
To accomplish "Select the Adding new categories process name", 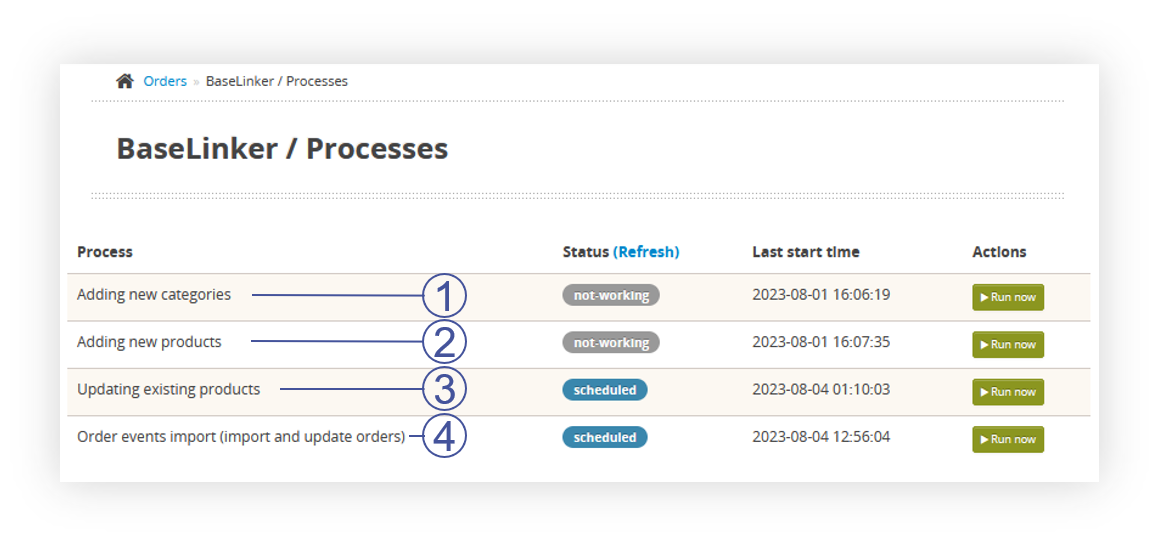I will [x=154, y=294].
